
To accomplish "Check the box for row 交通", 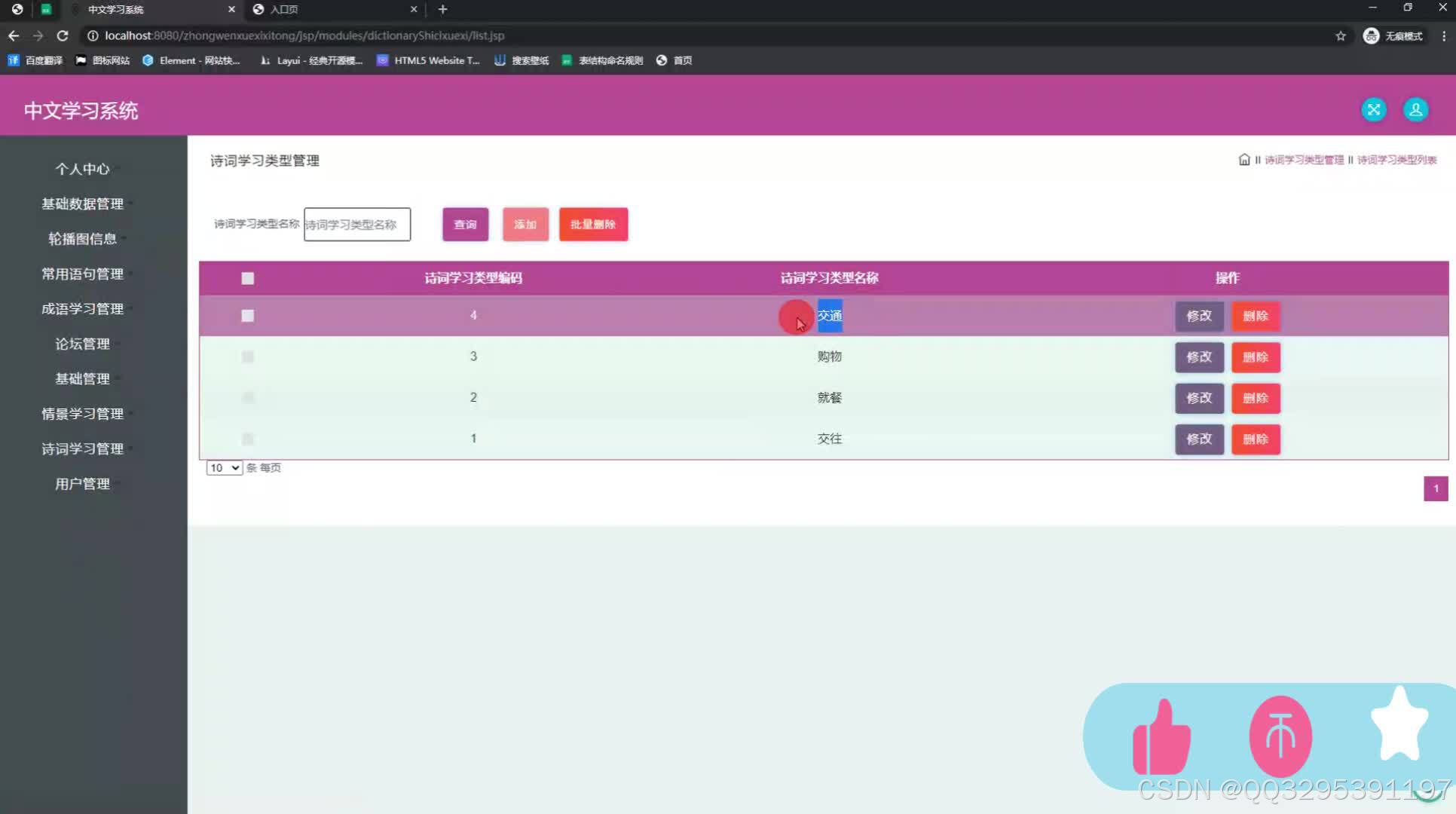I will pos(247,316).
